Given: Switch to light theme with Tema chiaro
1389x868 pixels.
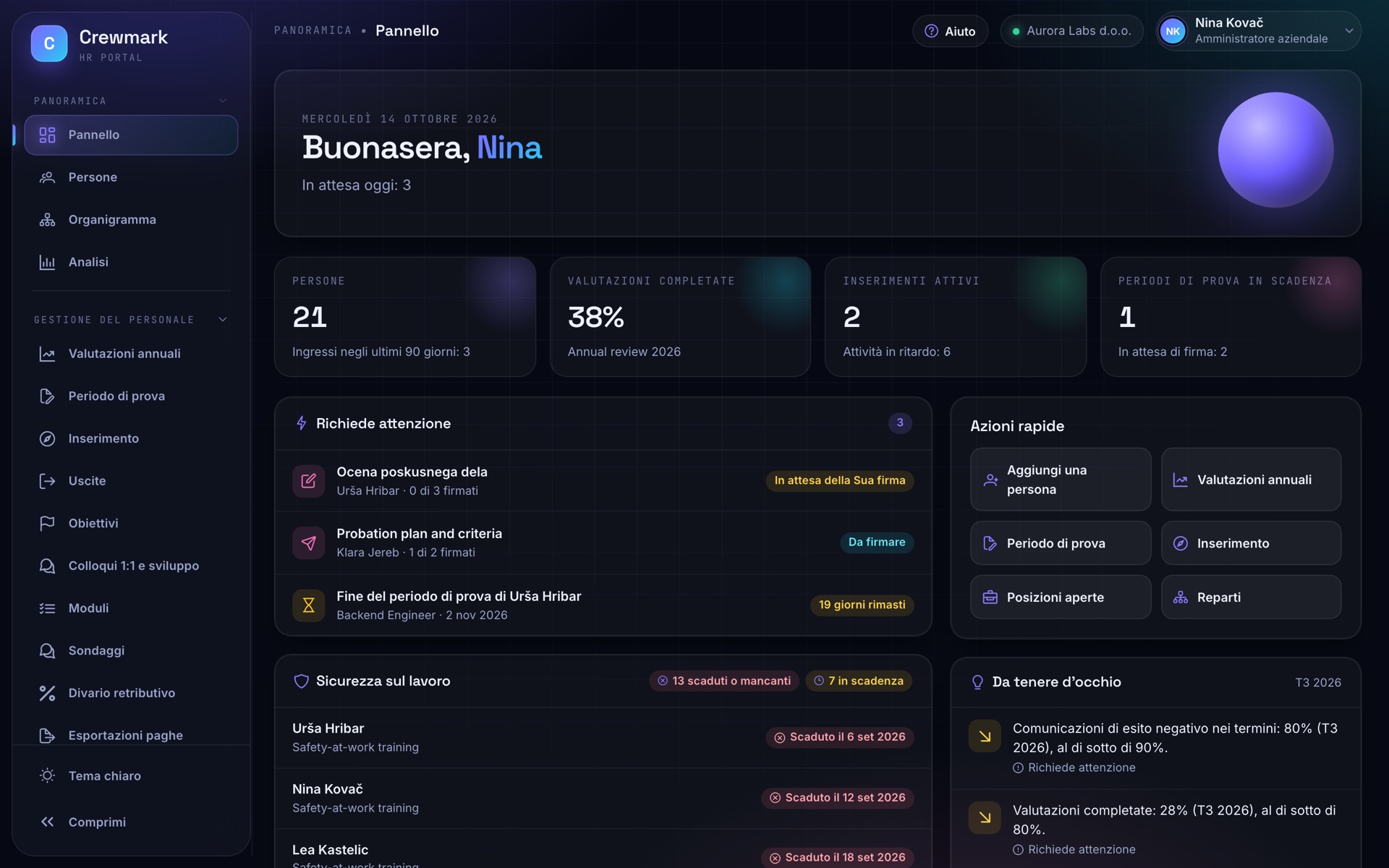Looking at the screenshot, I should [131, 776].
